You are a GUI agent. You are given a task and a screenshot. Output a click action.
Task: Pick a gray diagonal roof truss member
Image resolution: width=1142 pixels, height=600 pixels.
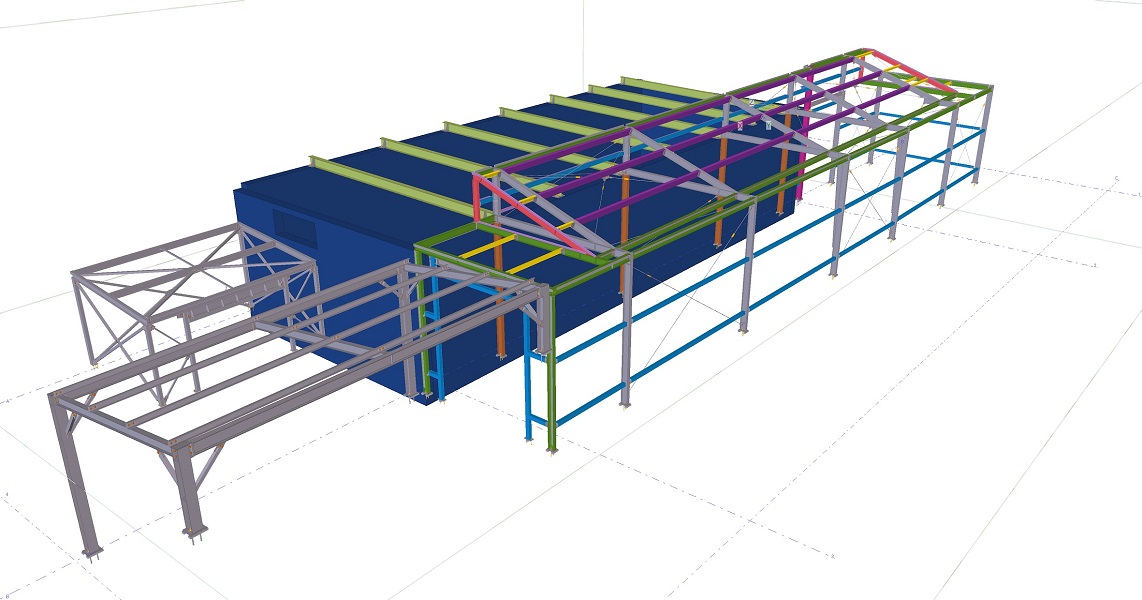click(x=690, y=170)
